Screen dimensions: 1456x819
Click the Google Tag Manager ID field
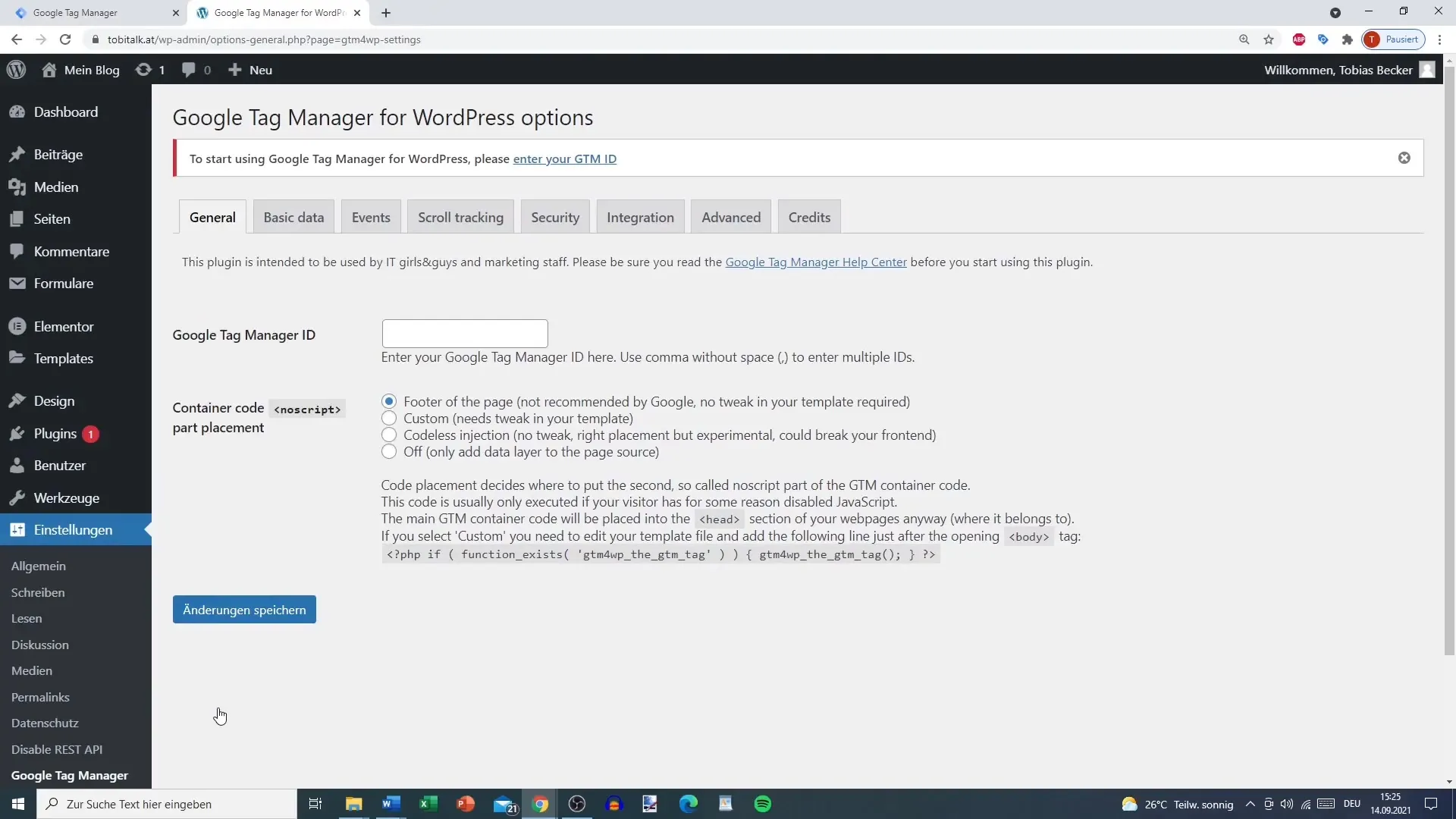pos(465,334)
